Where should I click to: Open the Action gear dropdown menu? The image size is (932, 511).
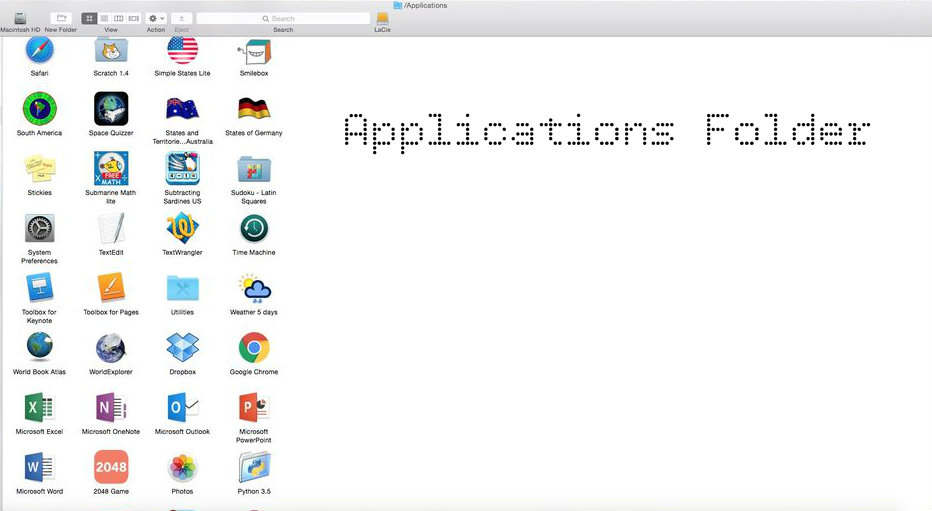click(x=156, y=18)
